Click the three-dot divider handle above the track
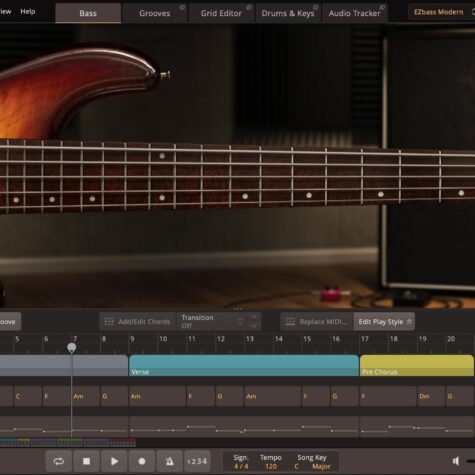 237,309
